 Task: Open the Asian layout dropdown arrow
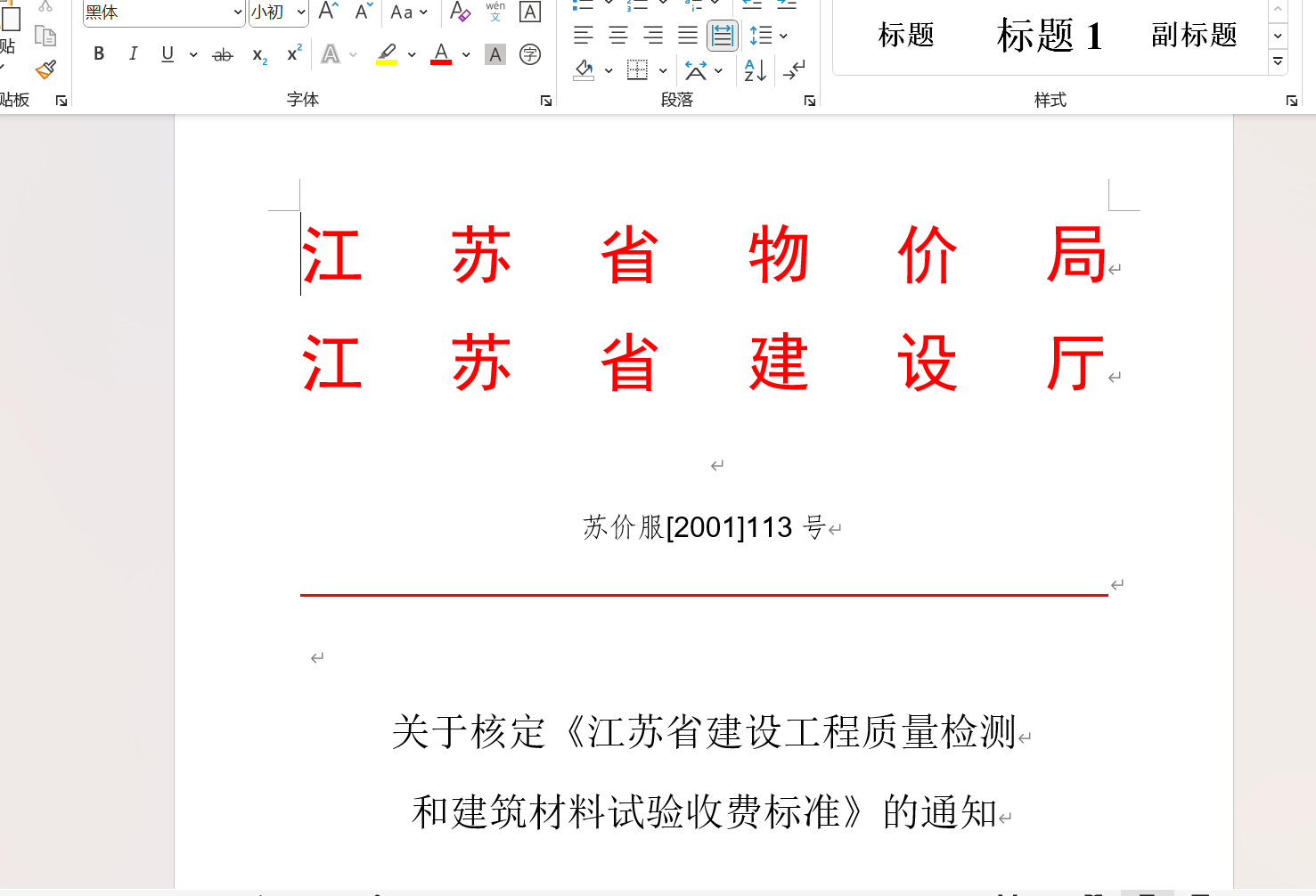718,70
